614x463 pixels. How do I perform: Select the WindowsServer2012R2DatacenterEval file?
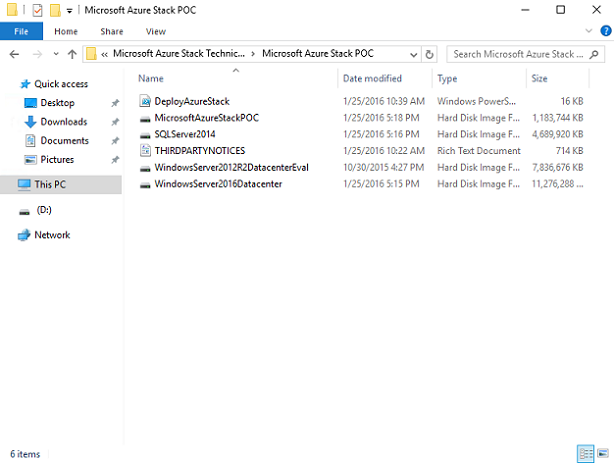coord(231,168)
